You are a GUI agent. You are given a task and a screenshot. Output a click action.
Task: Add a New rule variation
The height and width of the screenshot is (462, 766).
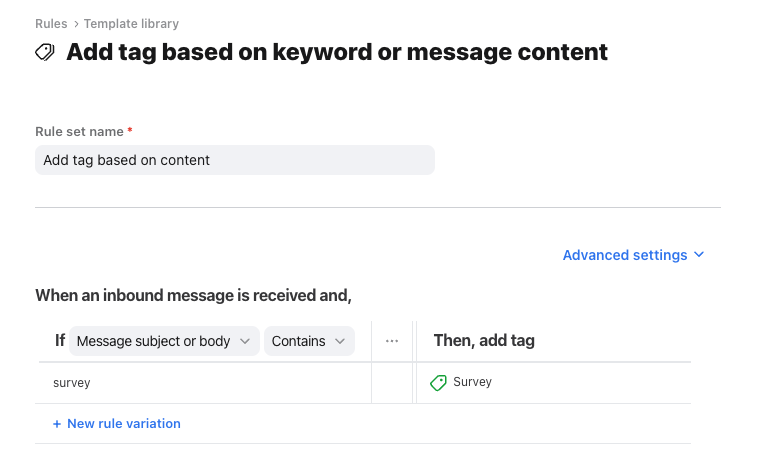pos(123,424)
